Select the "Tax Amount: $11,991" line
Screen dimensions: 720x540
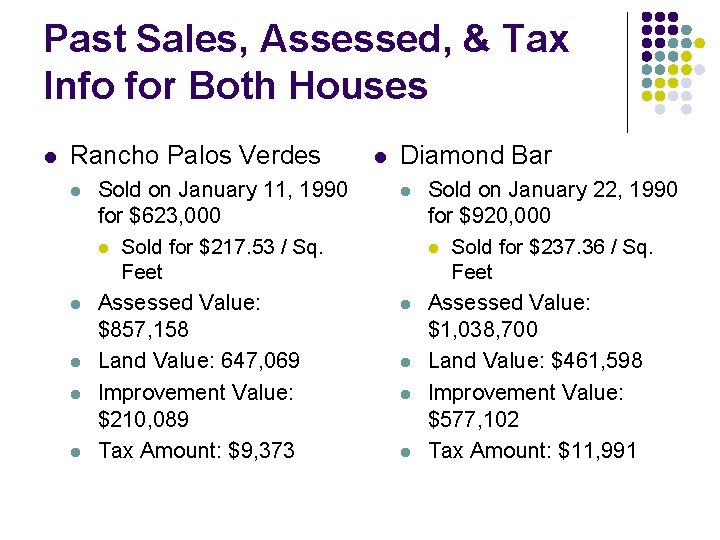coord(532,451)
